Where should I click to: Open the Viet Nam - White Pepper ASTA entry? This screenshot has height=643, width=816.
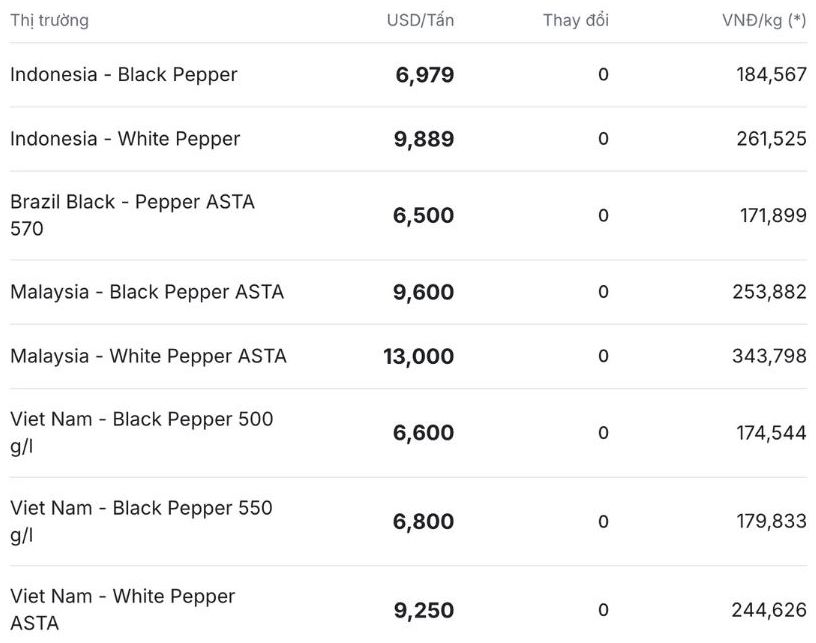tap(122, 609)
